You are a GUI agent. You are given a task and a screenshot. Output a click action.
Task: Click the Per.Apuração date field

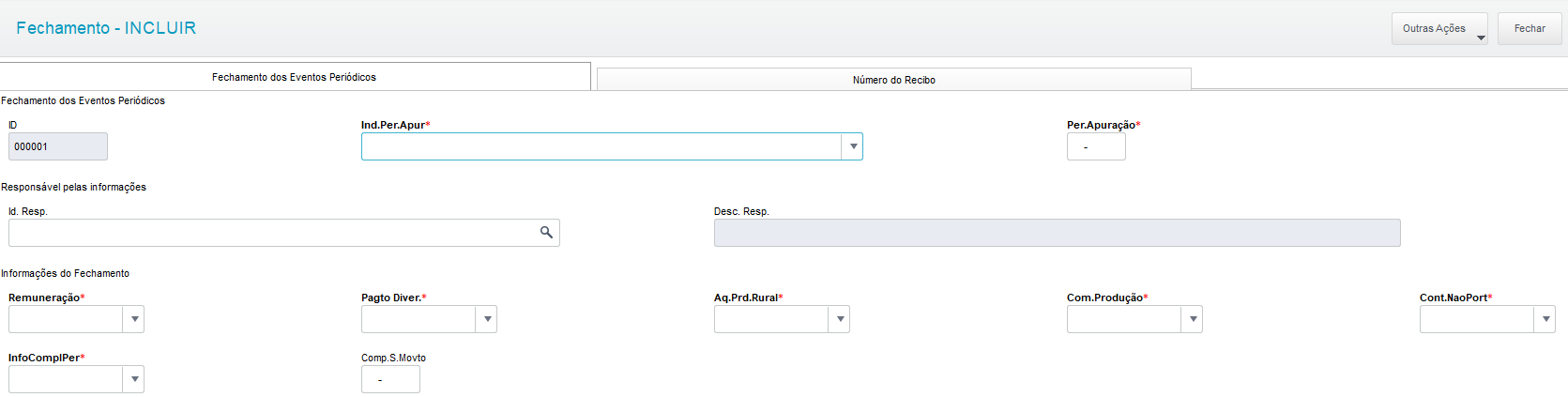[1096, 146]
